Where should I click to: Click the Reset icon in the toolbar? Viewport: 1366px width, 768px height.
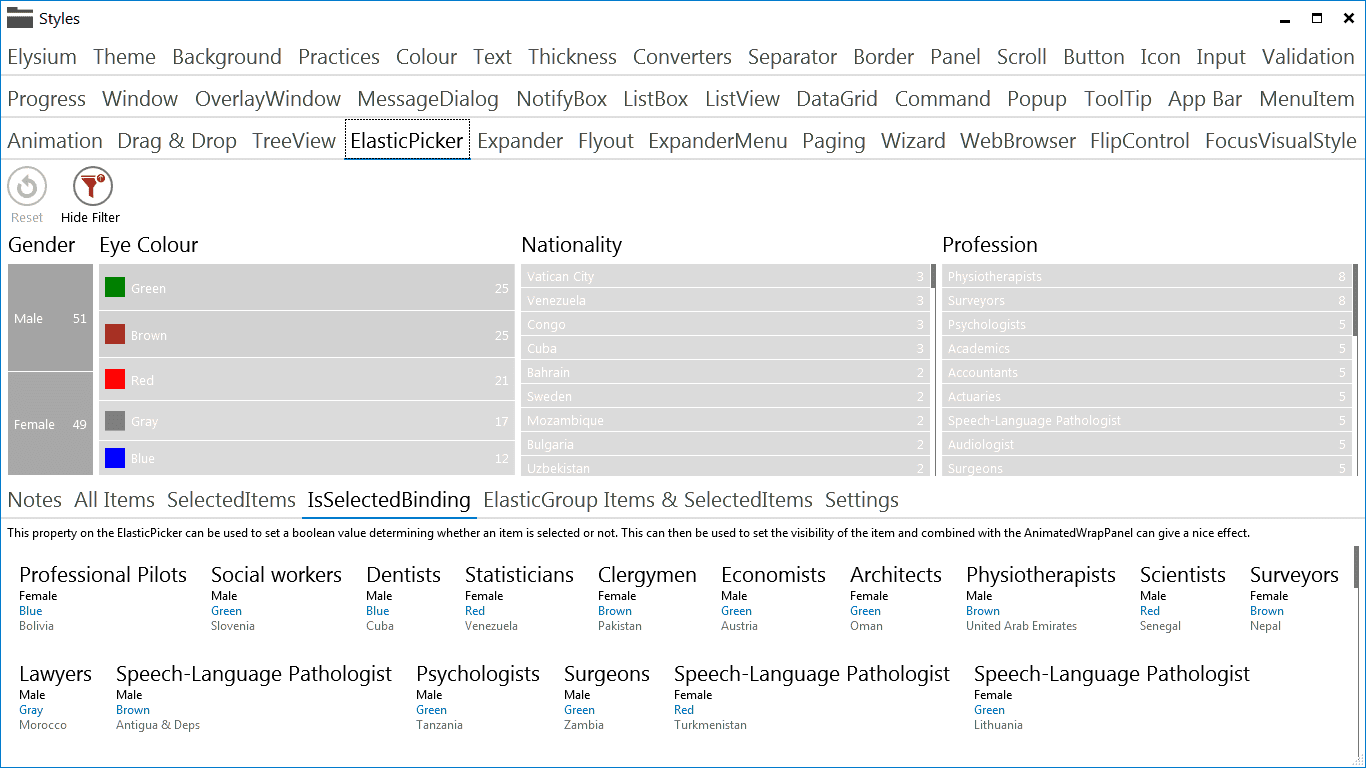(26, 186)
